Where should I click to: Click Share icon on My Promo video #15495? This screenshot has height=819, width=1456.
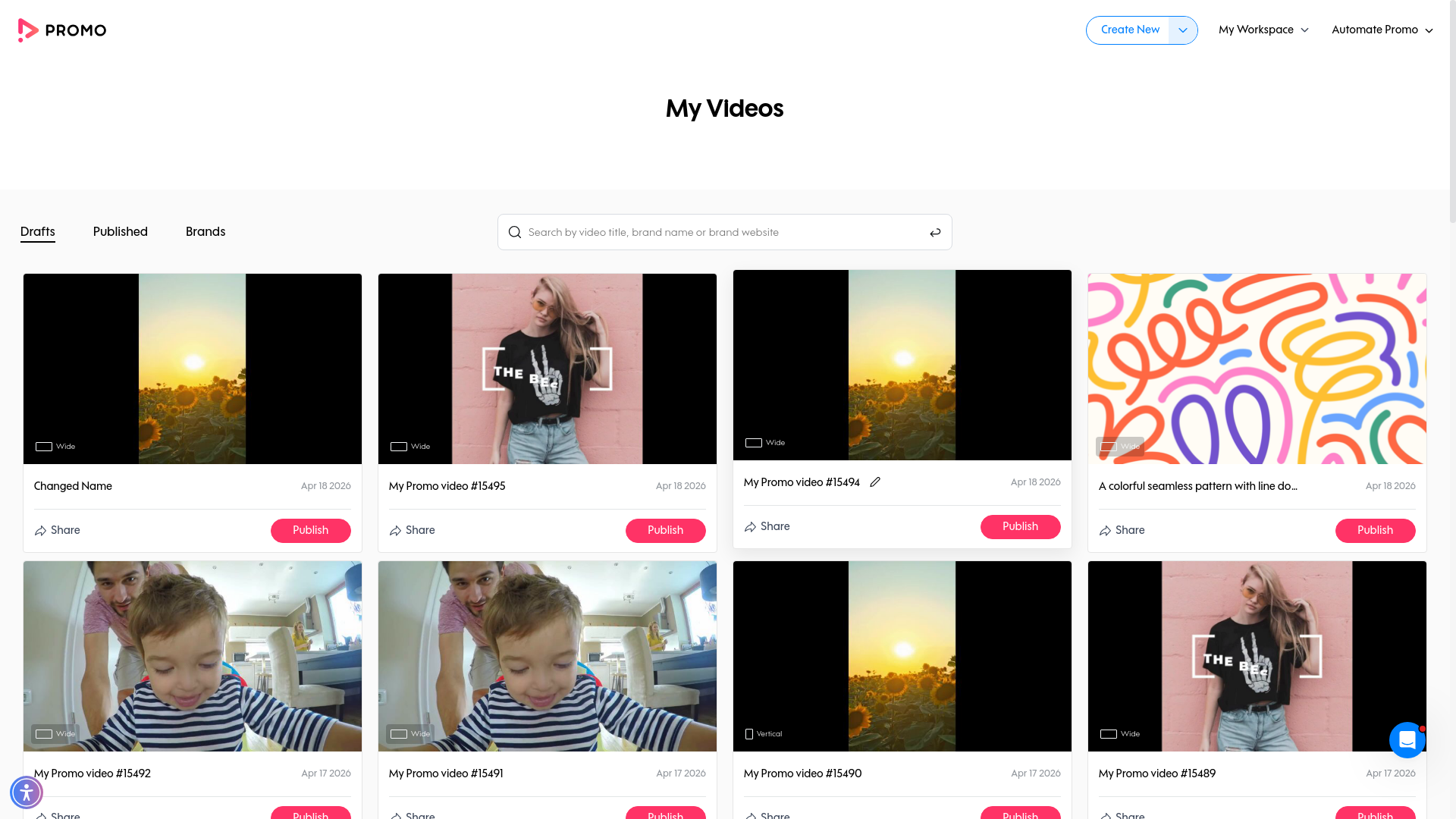(396, 531)
